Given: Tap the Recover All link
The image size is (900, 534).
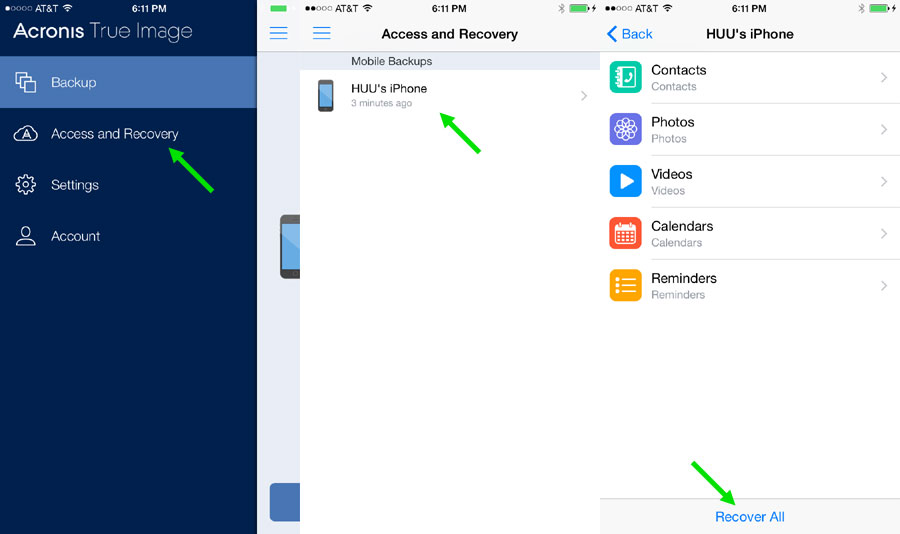Looking at the screenshot, I should click(750, 517).
